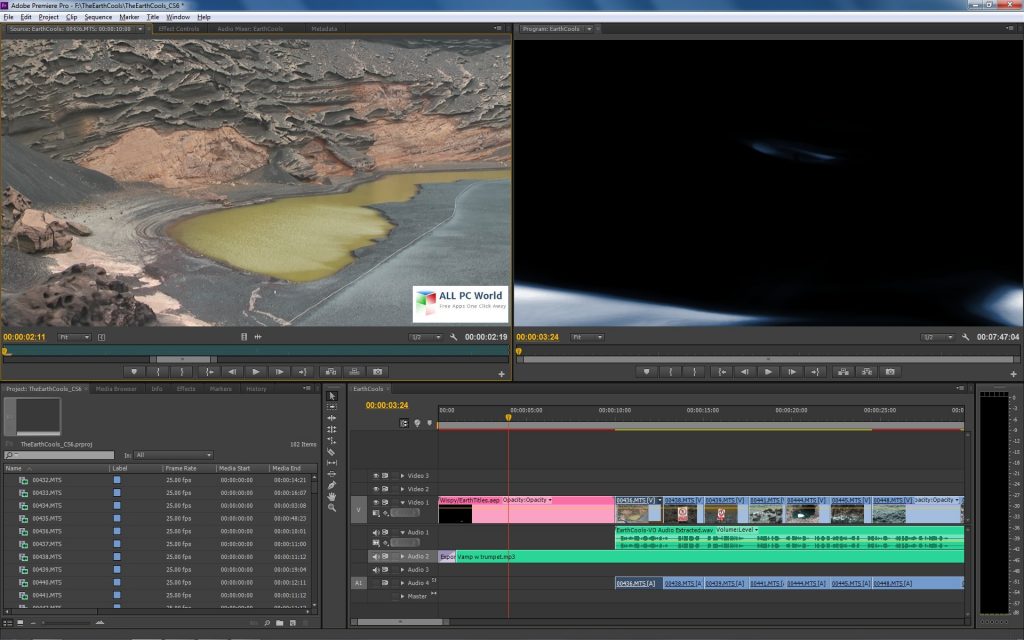Open the 'In: All' search filter dropdown
Screen dimensions: 1024x640
pos(173,455)
